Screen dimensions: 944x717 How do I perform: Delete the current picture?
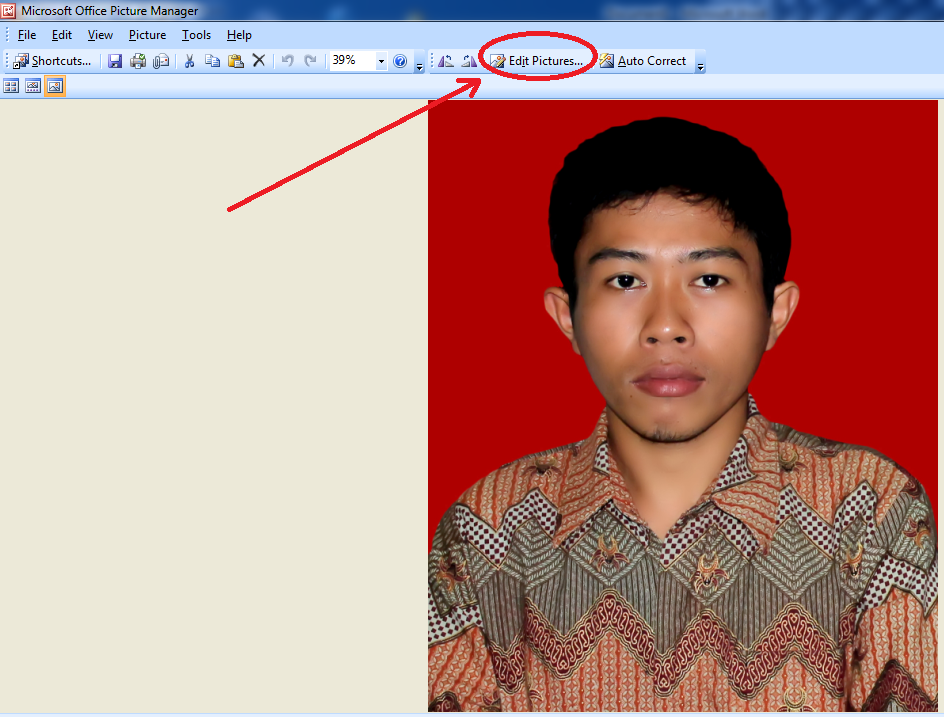[258, 60]
